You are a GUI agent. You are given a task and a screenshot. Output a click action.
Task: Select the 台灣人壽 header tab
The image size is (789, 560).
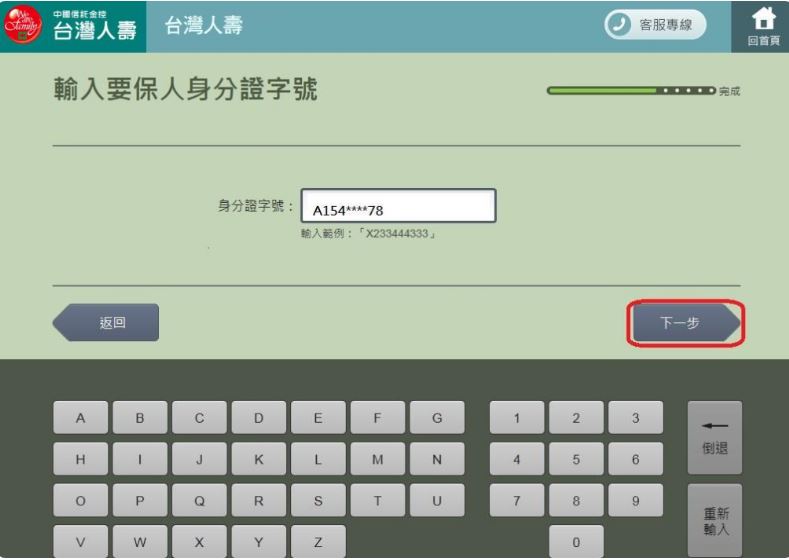coord(204,24)
